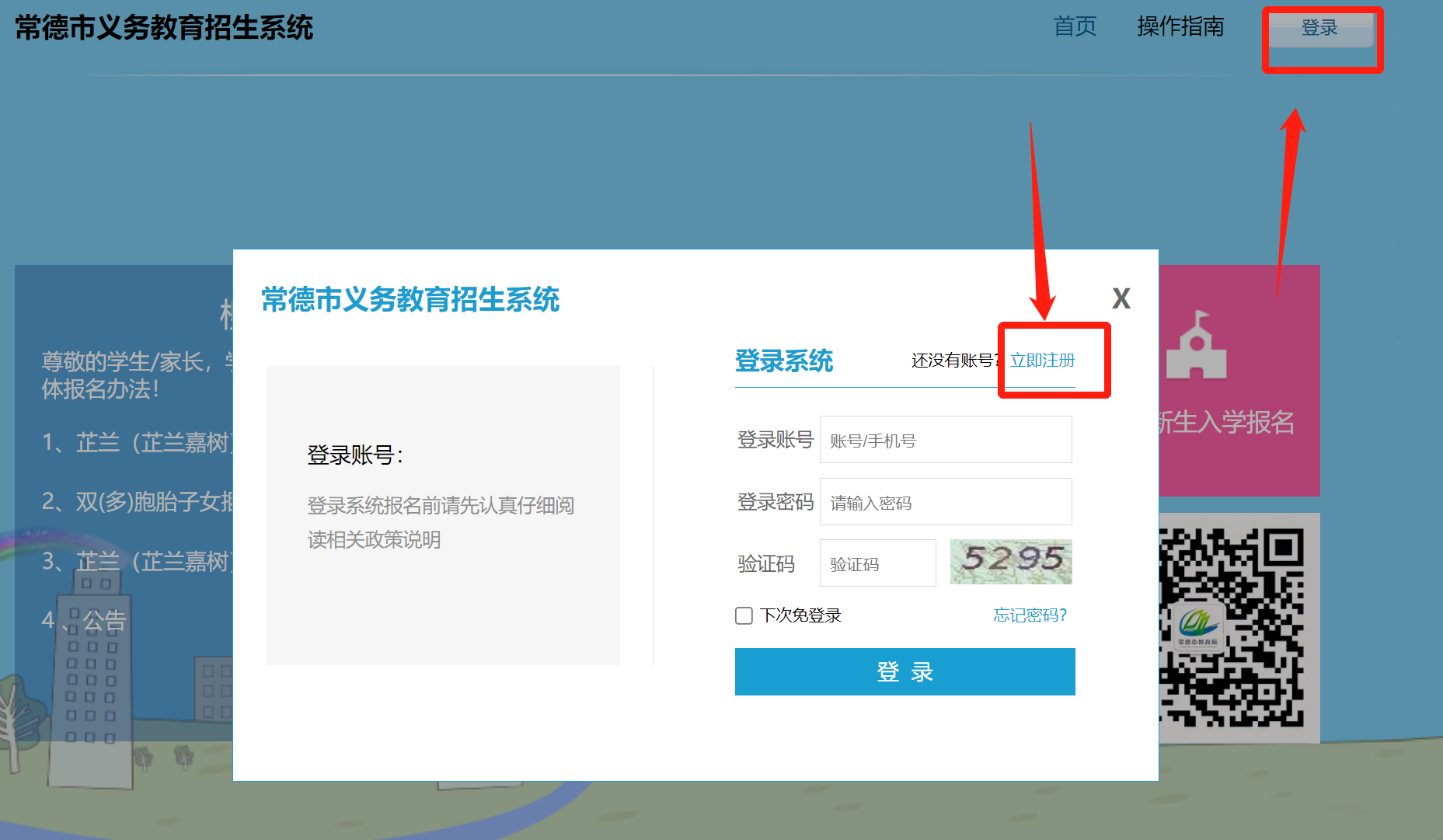Click the 忘记密码? link
Screen dimensions: 1443x840
(1030, 615)
